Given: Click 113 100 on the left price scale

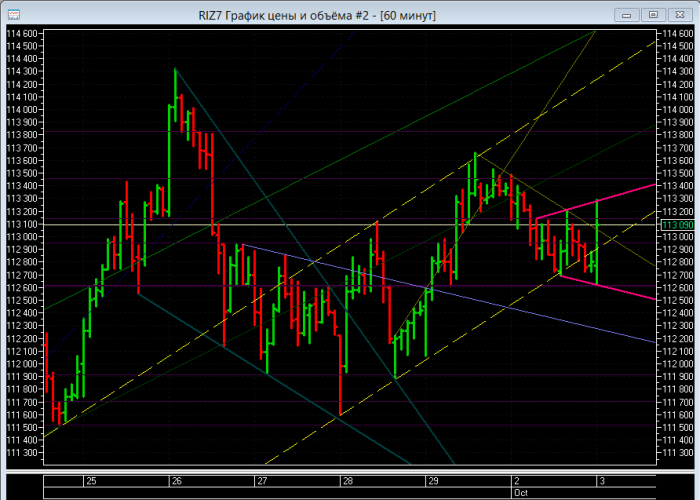Looking at the screenshot, I should (22, 224).
